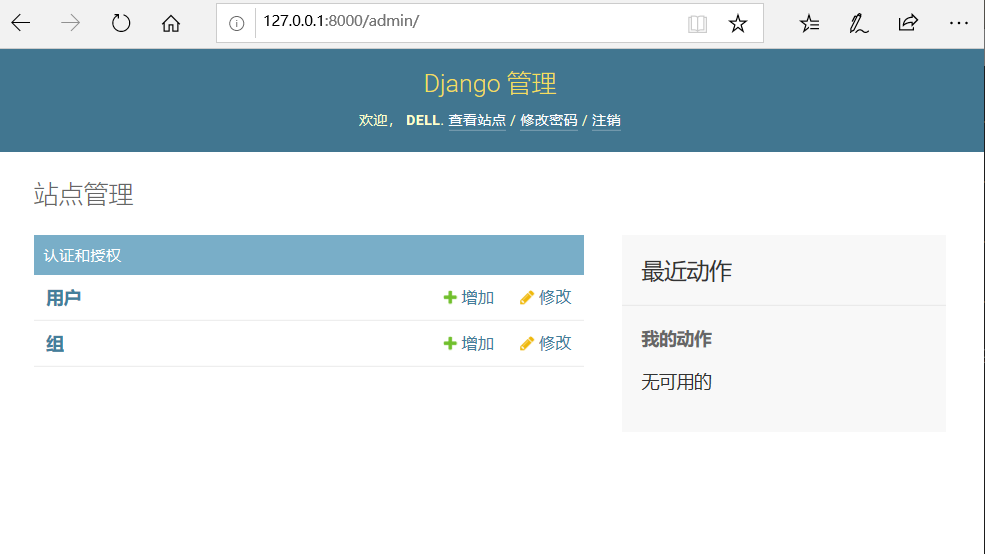Click the 站点管理 page heading
Screen dimensions: 985x554
(84, 195)
